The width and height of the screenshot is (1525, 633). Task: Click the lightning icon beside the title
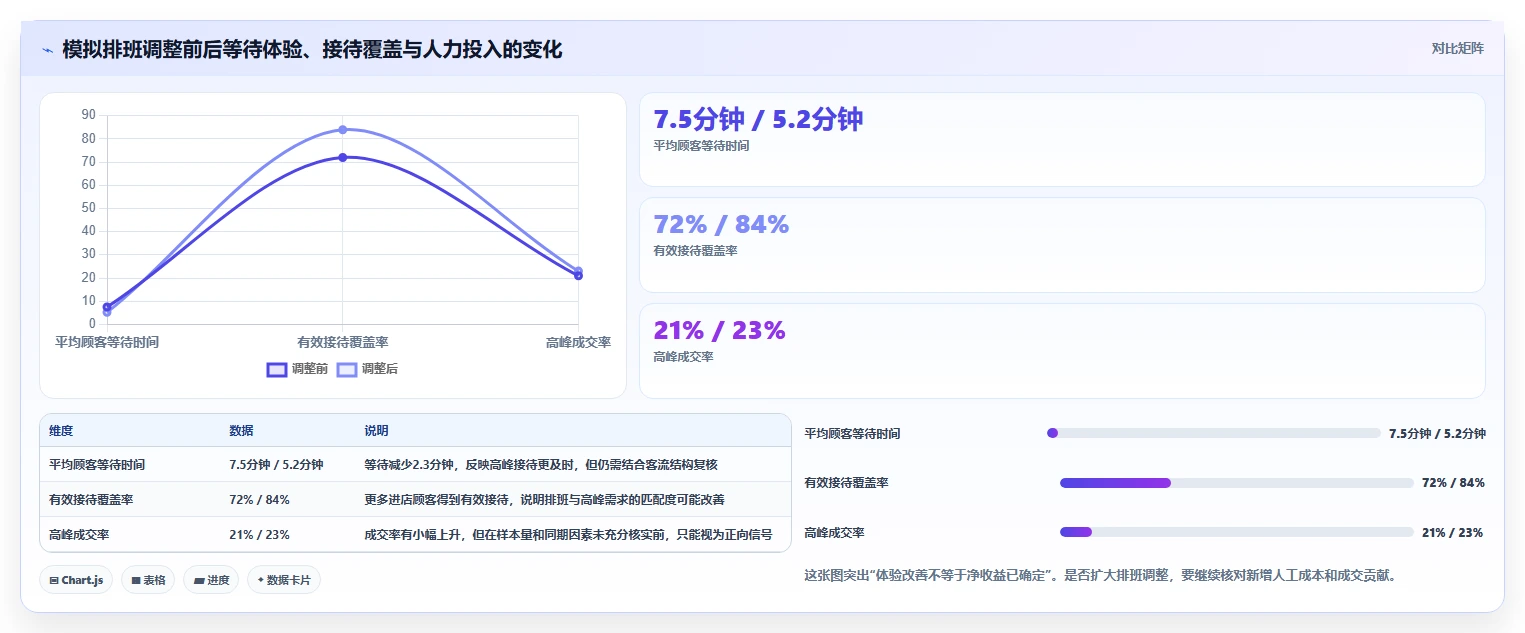coord(48,49)
